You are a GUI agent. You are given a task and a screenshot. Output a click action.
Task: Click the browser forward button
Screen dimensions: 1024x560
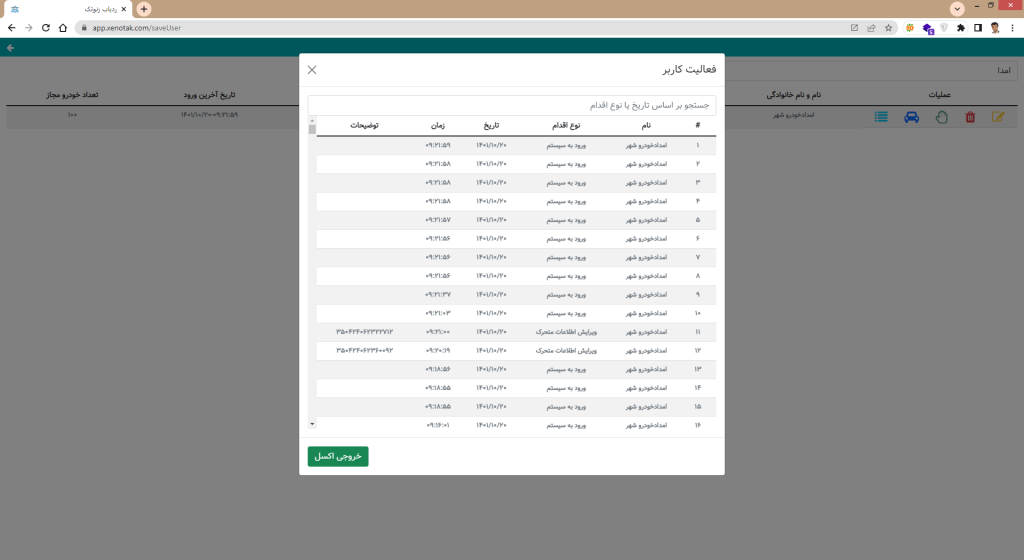coord(28,27)
